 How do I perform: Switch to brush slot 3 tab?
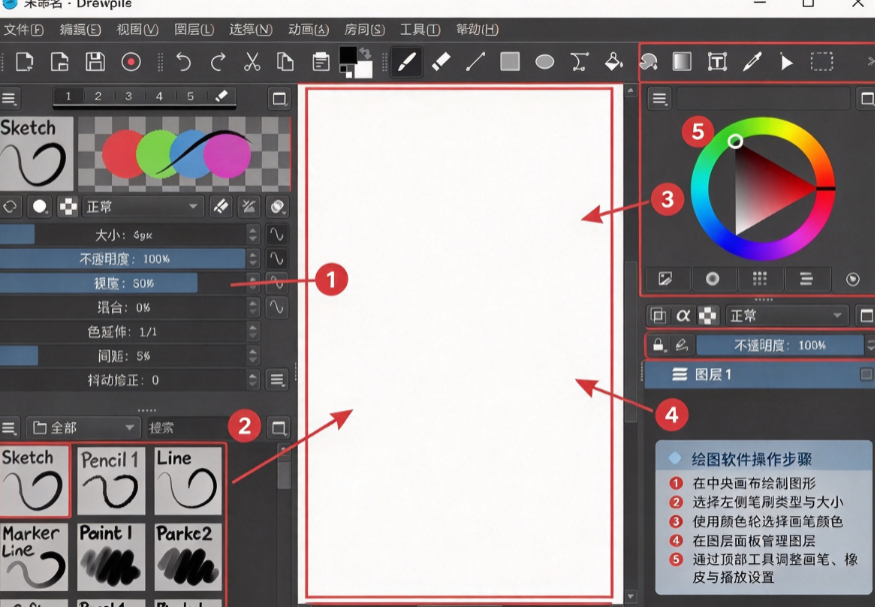click(128, 96)
